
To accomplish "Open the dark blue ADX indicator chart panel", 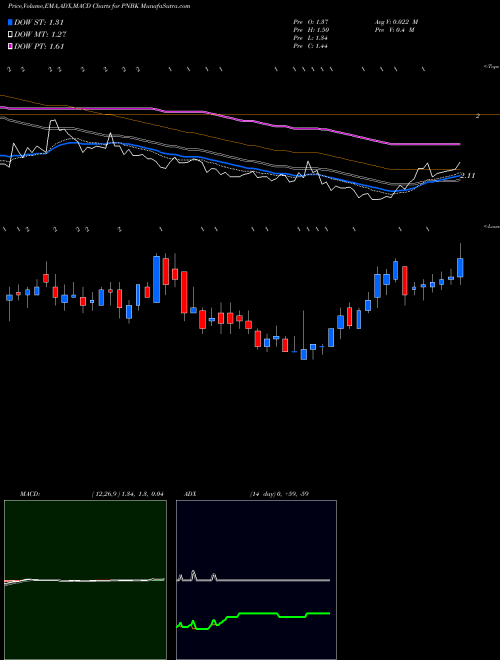I will pyautogui.click(x=256, y=580).
